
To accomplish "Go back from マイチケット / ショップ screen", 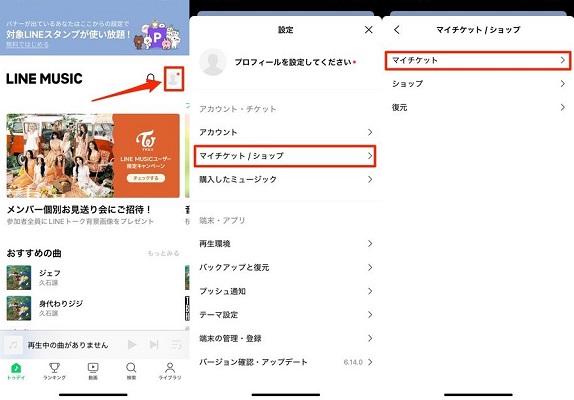I will click(397, 30).
